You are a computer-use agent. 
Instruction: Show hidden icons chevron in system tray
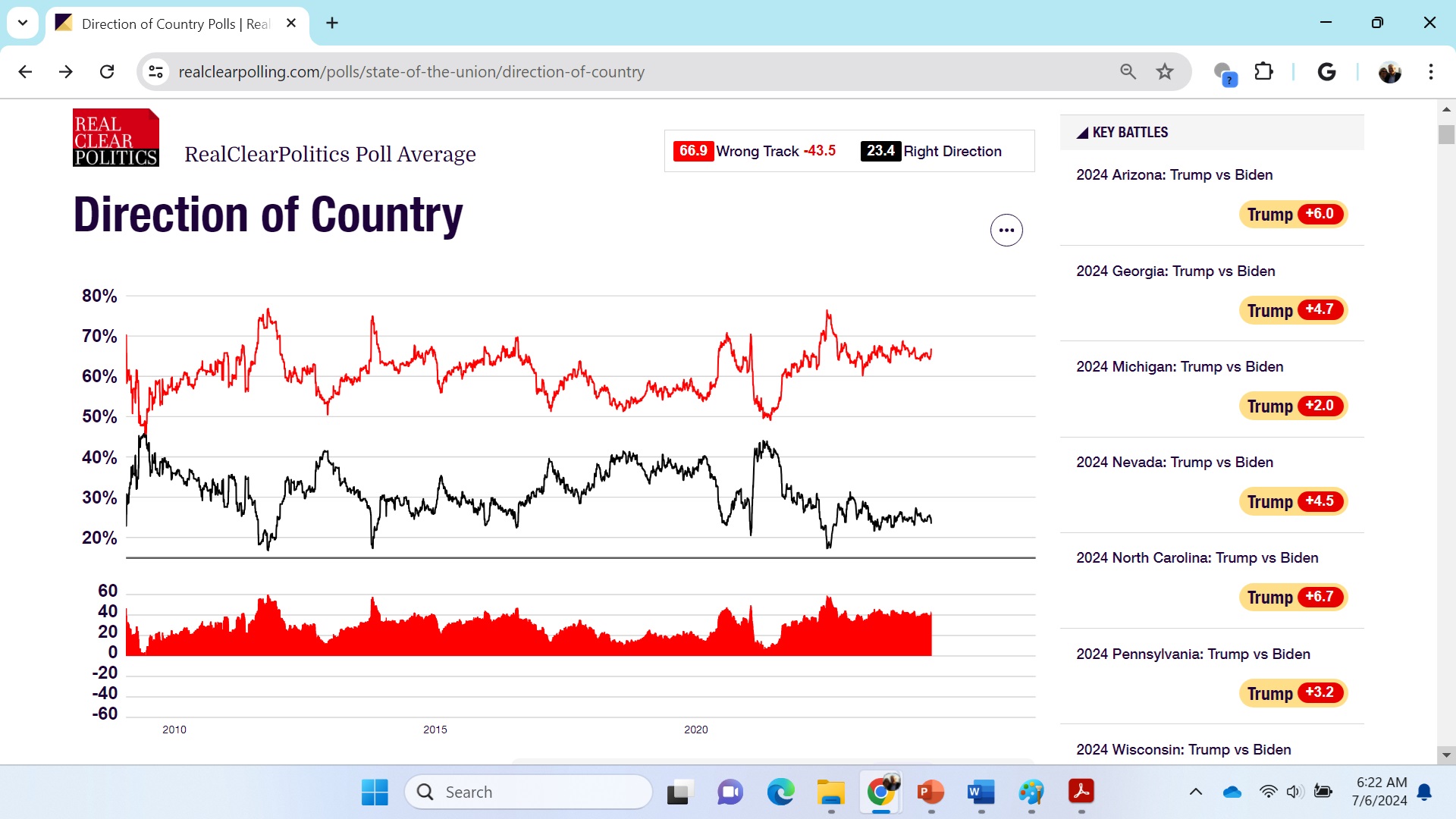coord(1195,792)
